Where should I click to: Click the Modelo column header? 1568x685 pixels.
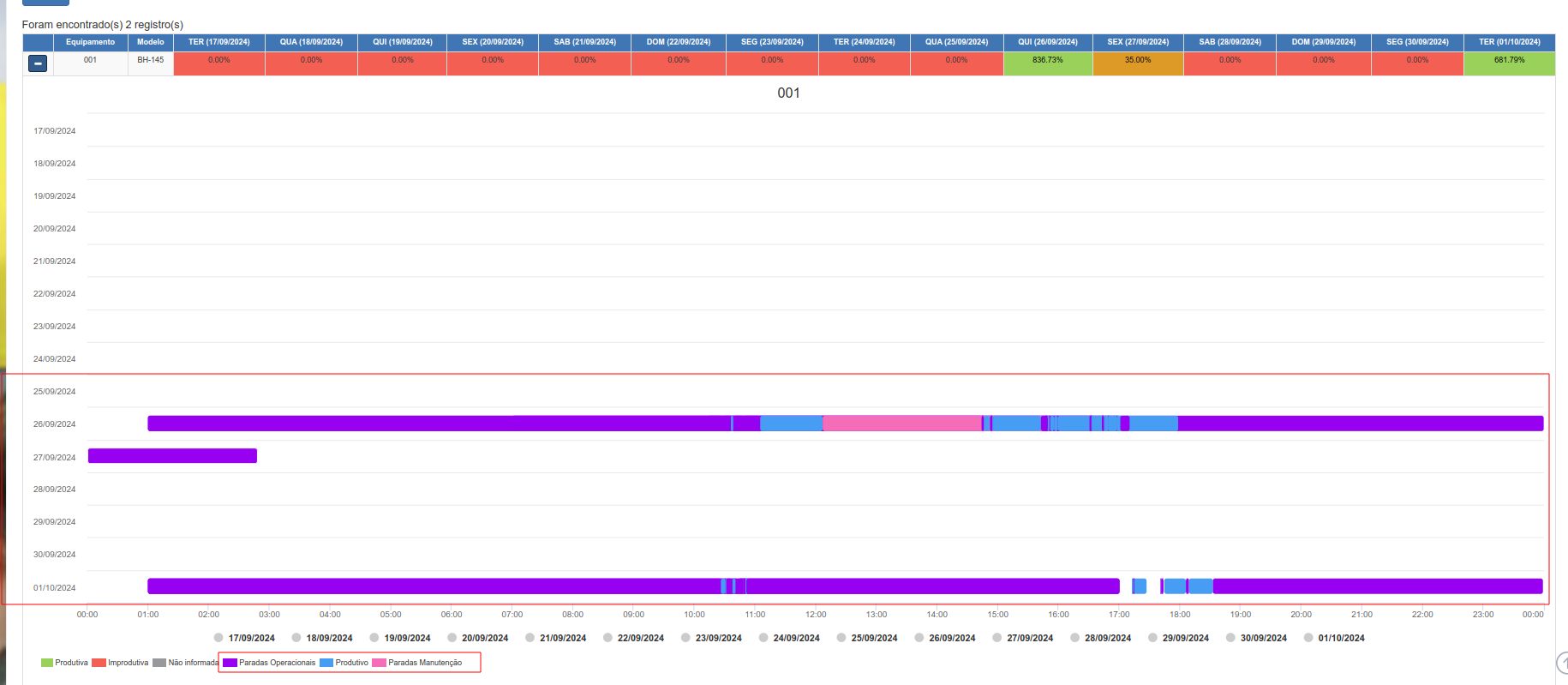151,42
